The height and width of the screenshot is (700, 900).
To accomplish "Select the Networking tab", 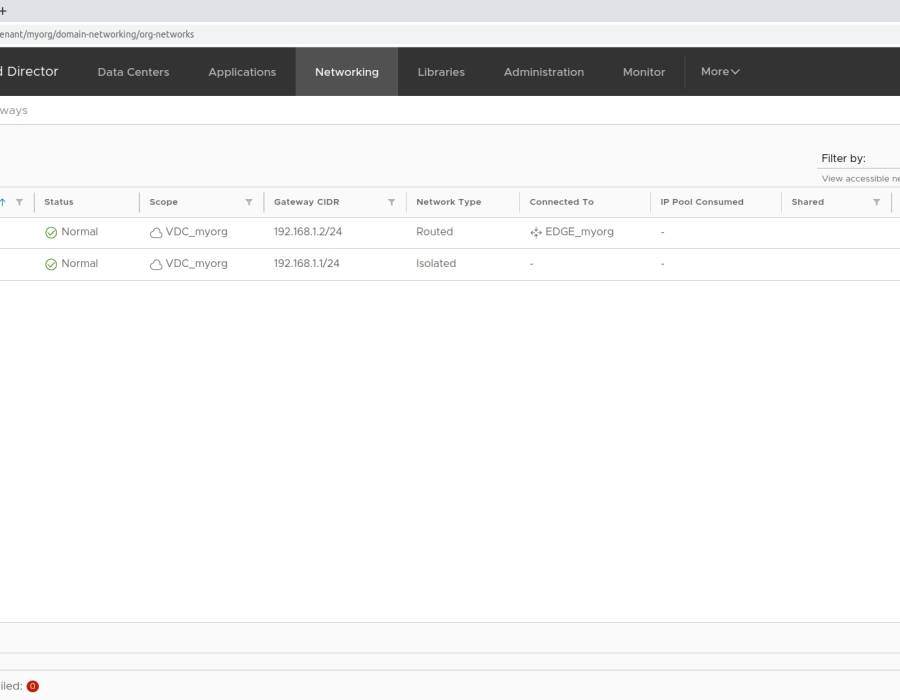I will tap(347, 72).
